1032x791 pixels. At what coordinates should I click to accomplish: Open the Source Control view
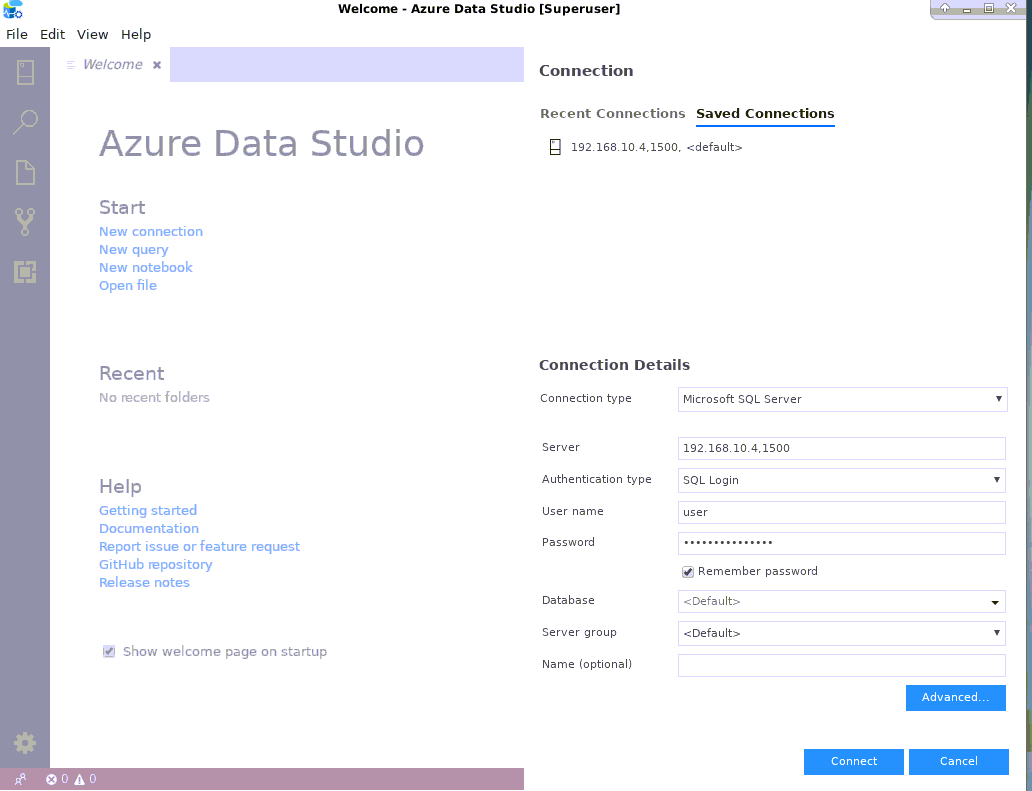[x=25, y=221]
